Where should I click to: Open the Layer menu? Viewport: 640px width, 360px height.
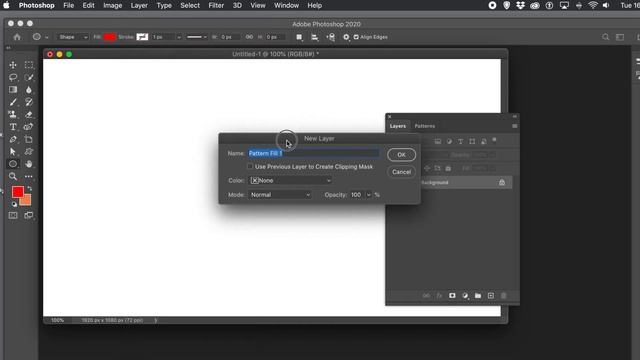139,5
